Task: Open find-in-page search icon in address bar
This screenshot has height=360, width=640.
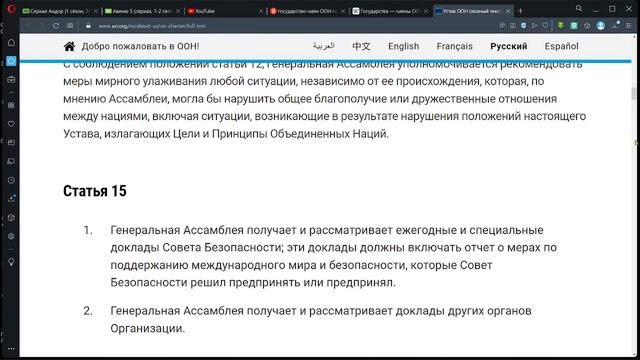Action: (502, 26)
